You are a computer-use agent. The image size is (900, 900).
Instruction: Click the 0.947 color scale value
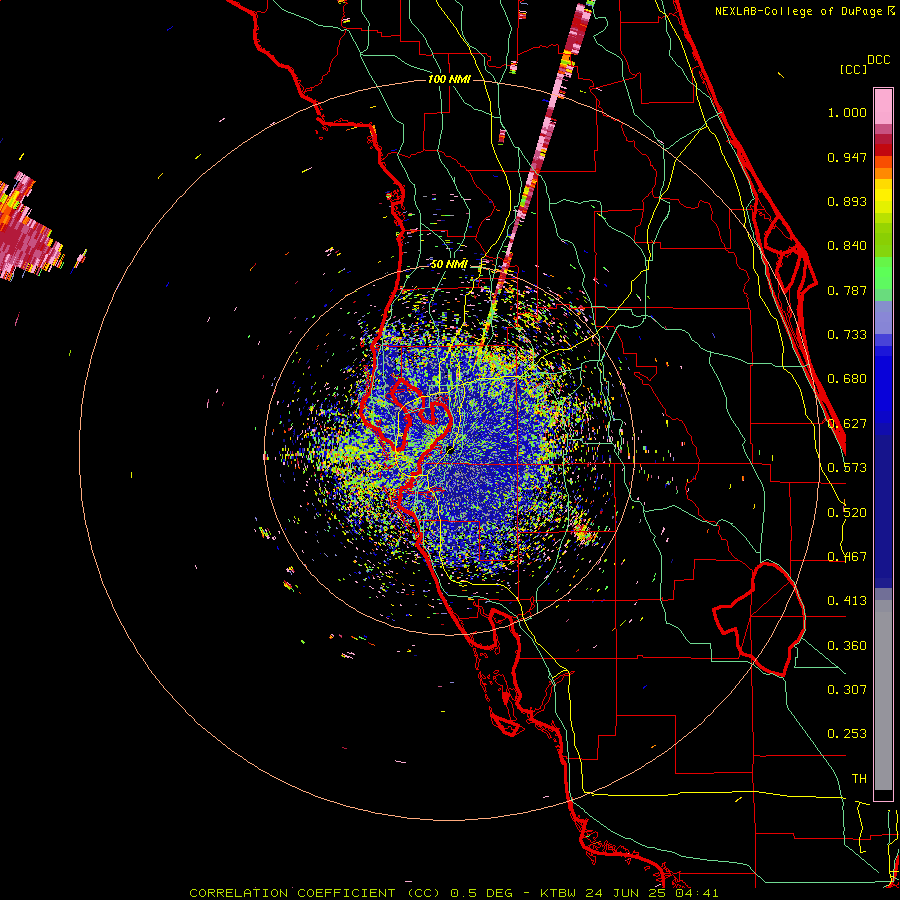coord(847,158)
